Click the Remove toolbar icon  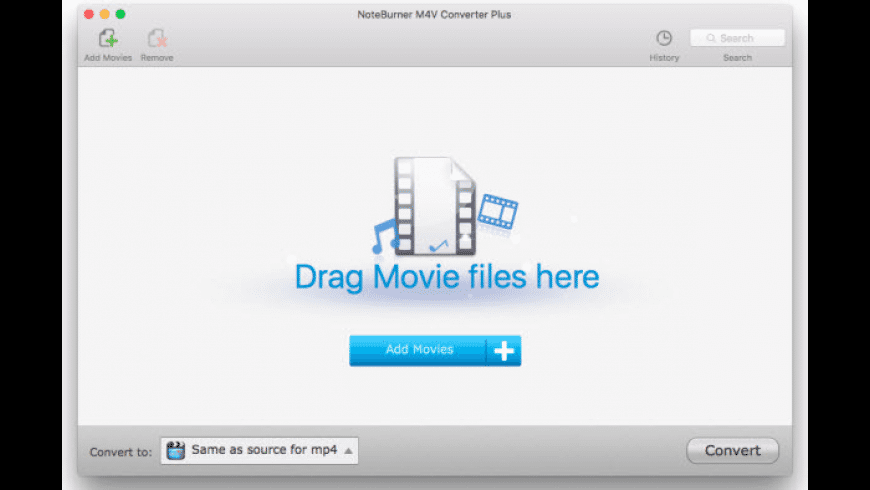pos(157,39)
